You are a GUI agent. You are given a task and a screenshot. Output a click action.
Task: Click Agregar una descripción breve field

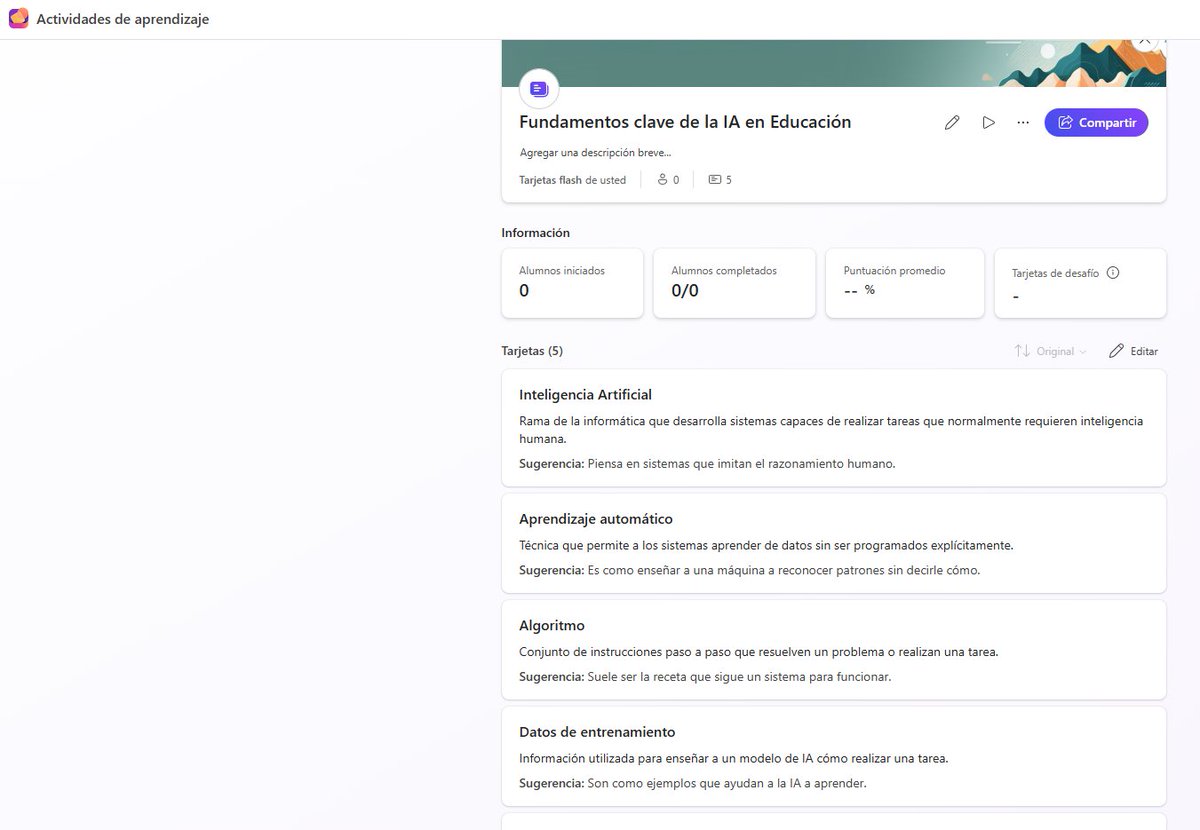595,153
